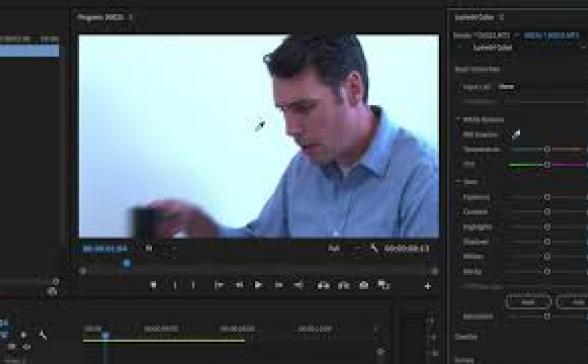Pick the WB Selector eyedropper

516,134
